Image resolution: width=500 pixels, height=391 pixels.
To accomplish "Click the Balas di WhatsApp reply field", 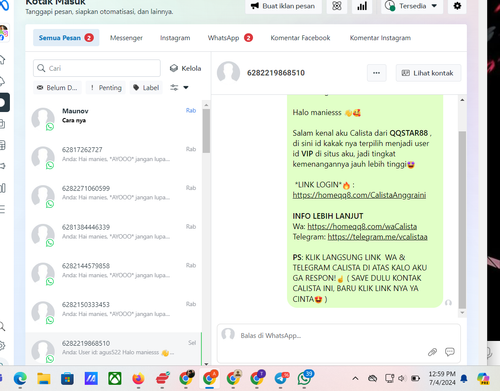I will [x=339, y=343].
